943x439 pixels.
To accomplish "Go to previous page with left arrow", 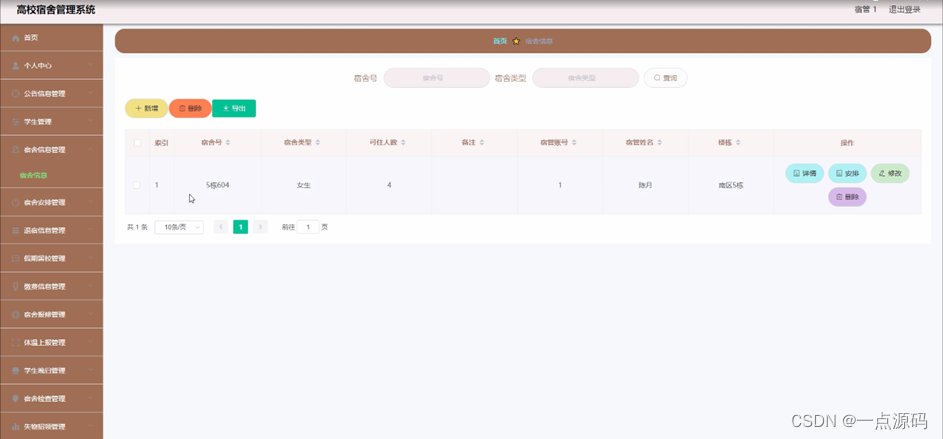I will pyautogui.click(x=221, y=227).
